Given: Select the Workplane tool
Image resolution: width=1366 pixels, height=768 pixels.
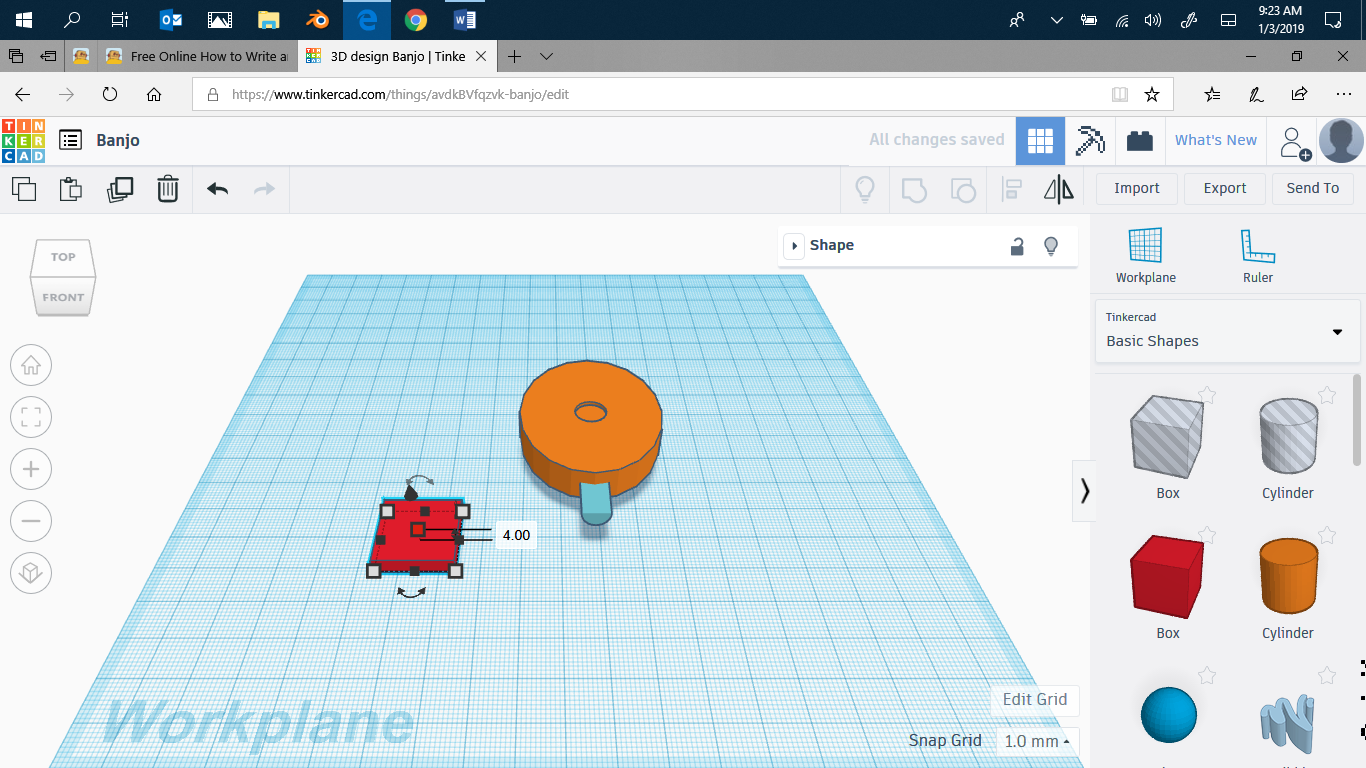Looking at the screenshot, I should (x=1145, y=256).
